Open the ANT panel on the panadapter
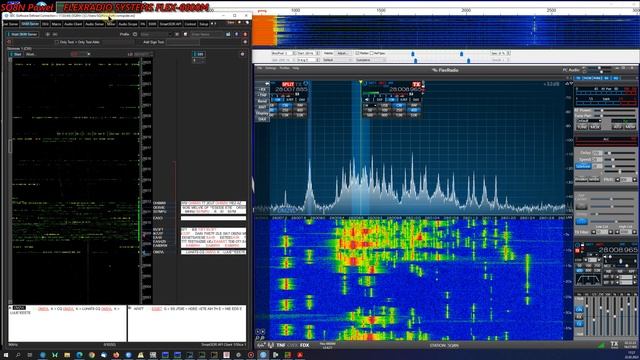This screenshot has width=640, height=360. tap(262, 107)
